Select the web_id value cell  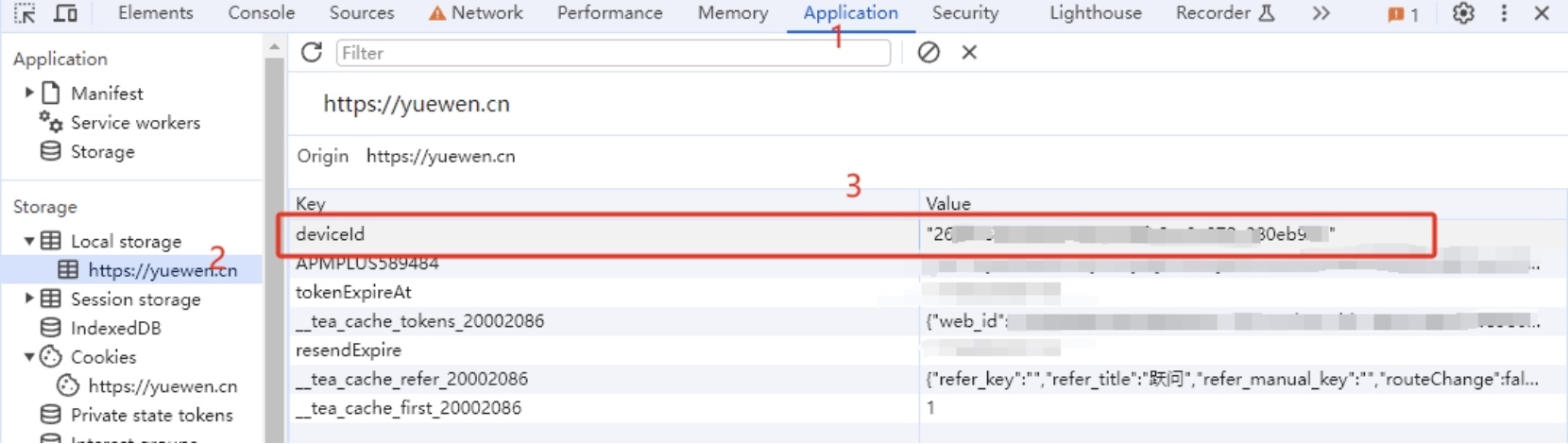pos(1243,321)
